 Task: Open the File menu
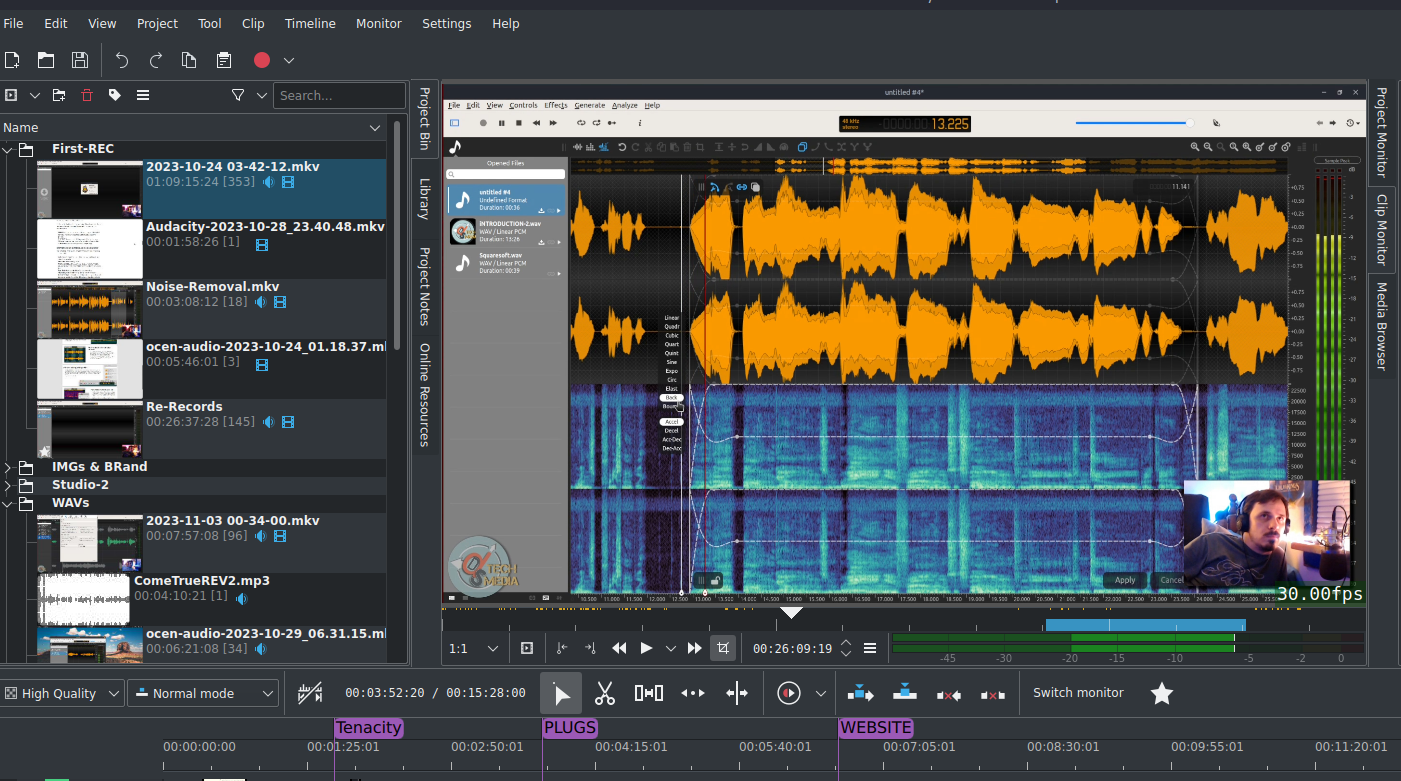click(13, 23)
